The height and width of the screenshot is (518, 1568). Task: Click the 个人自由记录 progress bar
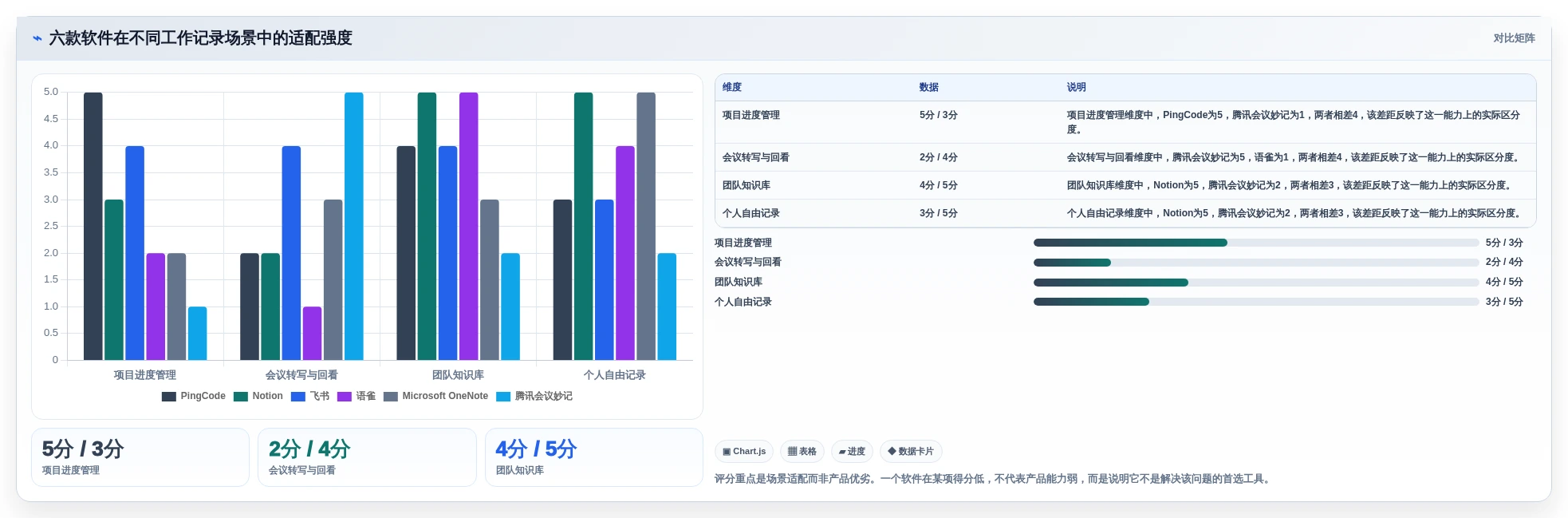pyautogui.click(x=1256, y=302)
